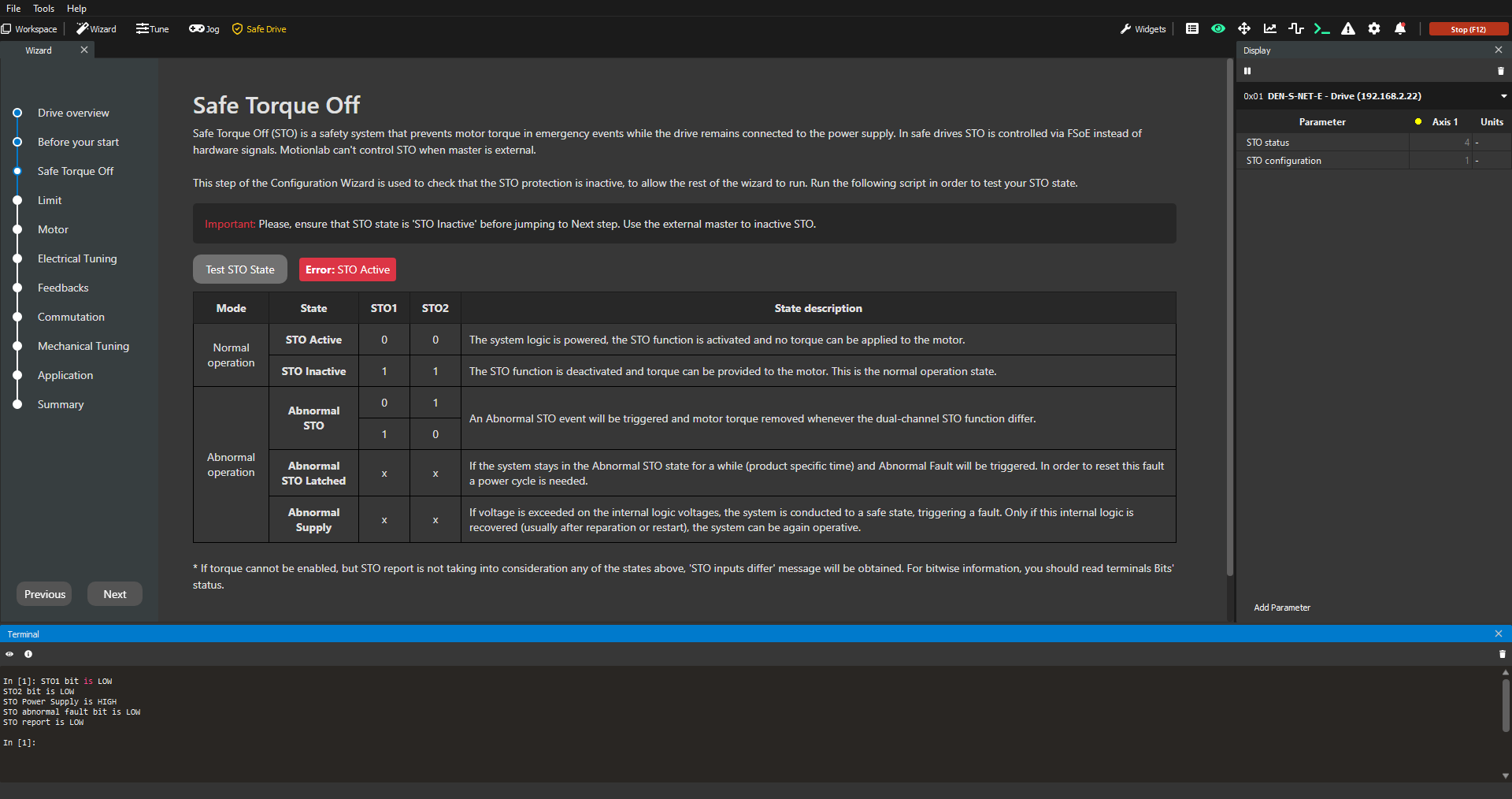Image resolution: width=1512 pixels, height=799 pixels.
Task: Open the settings gear icon
Action: click(1374, 29)
